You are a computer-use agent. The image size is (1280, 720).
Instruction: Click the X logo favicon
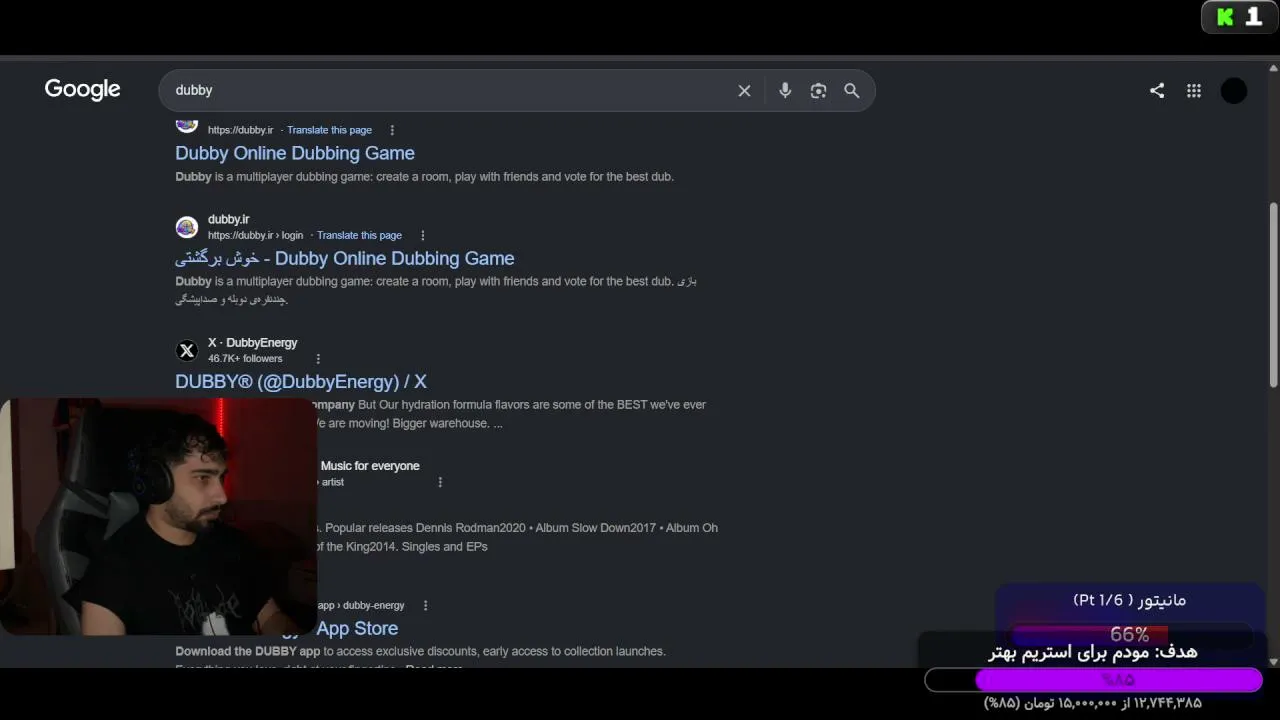coord(187,351)
